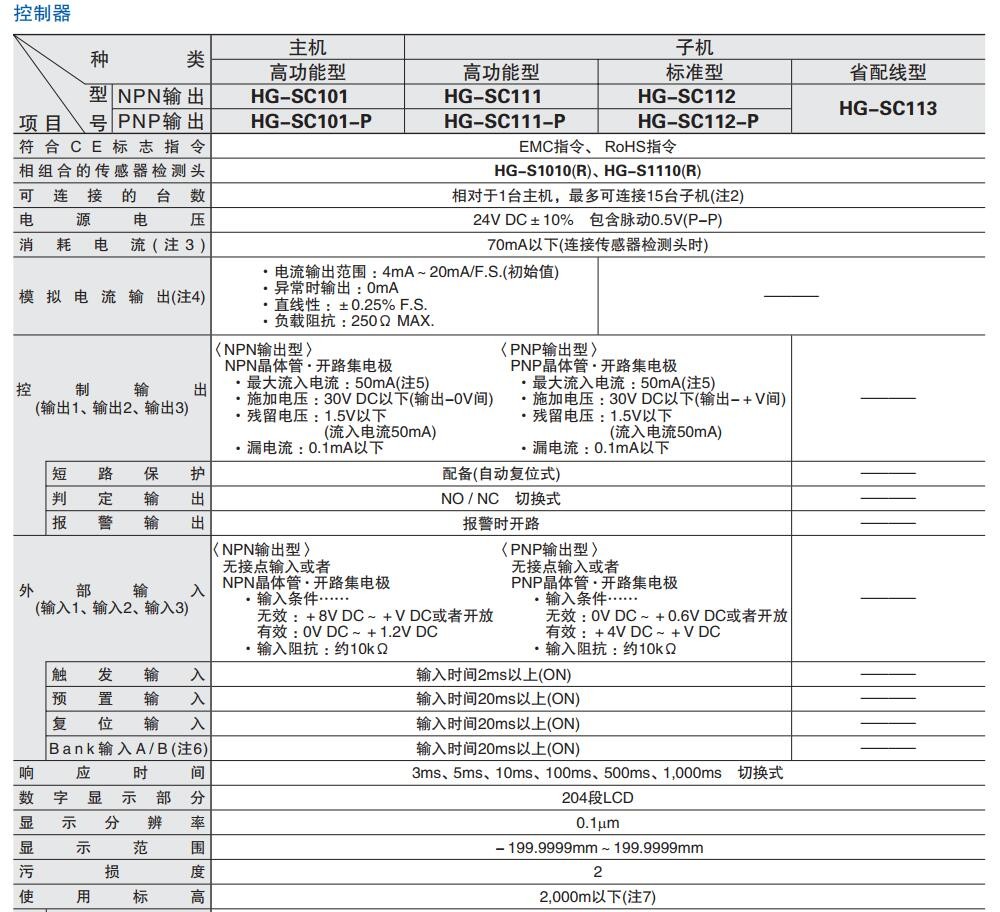This screenshot has width=1000, height=912.
Task: Select the NO / NC 切换式 cell
Action: click(501, 498)
